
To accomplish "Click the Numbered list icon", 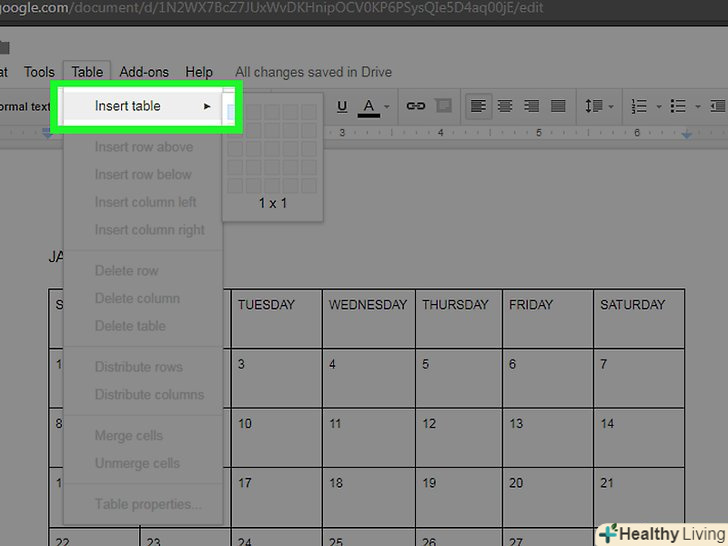I will (639, 106).
